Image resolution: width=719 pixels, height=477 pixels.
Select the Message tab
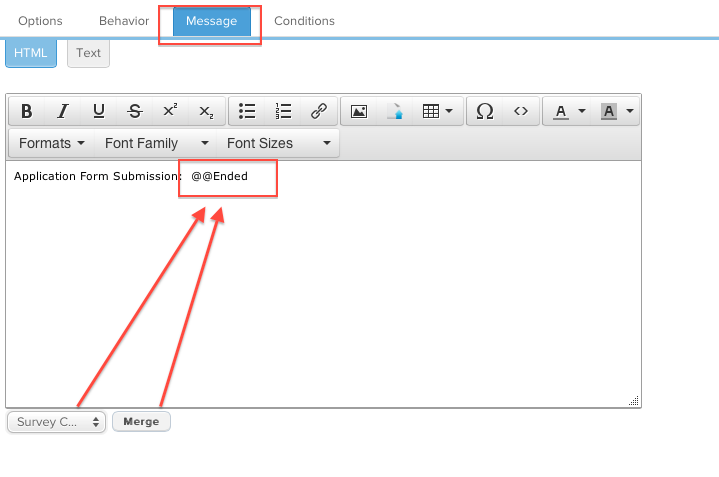point(211,21)
